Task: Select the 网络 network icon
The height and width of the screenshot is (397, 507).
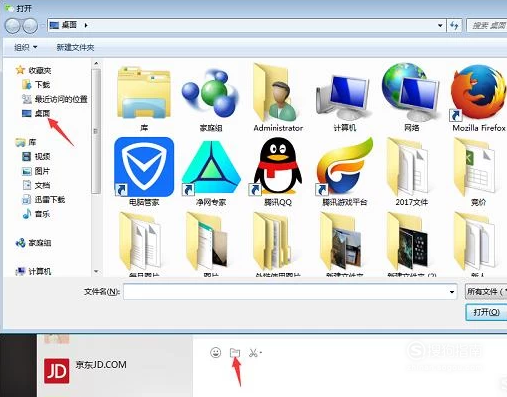Action: [x=411, y=92]
